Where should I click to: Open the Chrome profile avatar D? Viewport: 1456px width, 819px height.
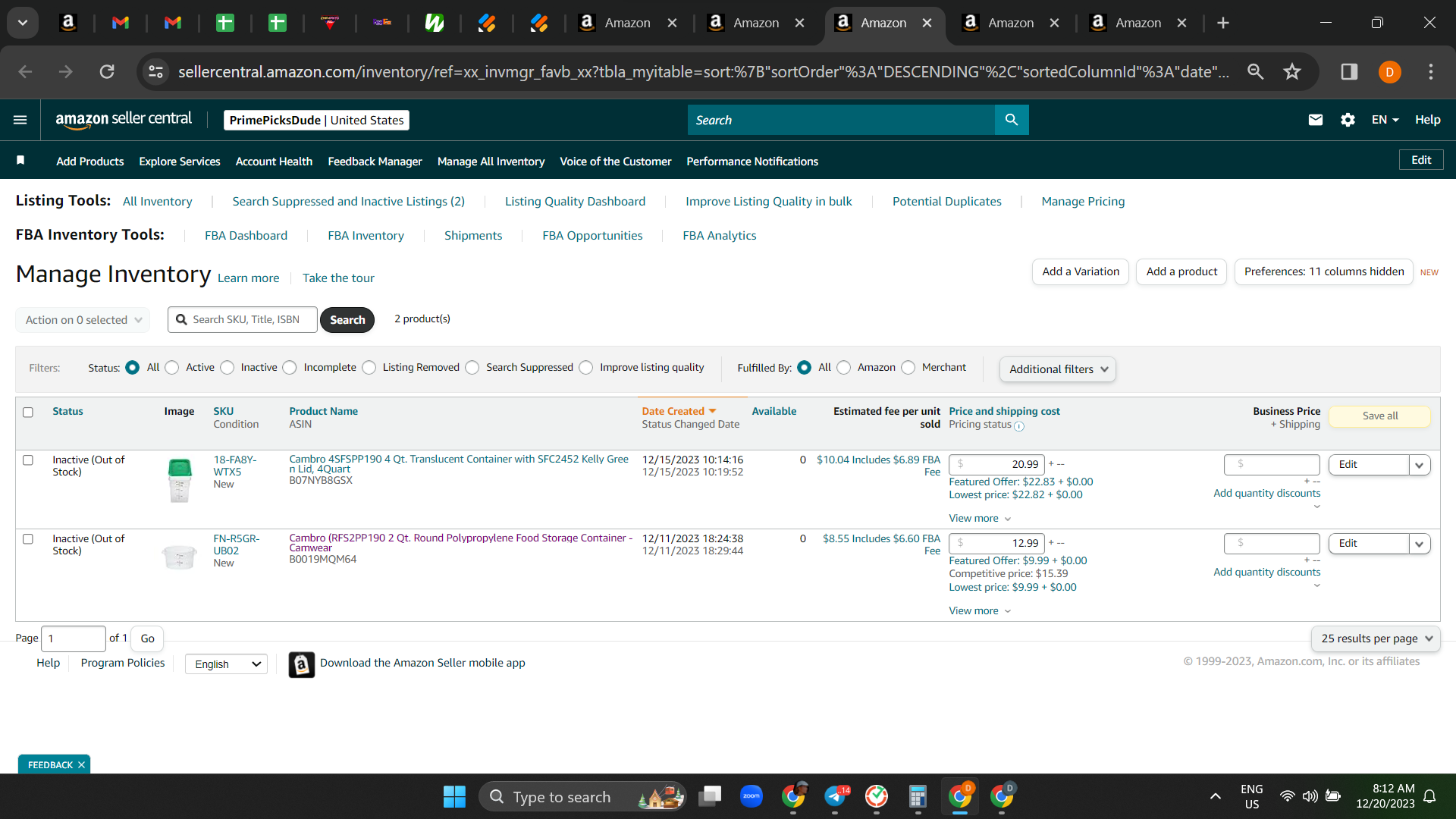[1389, 72]
